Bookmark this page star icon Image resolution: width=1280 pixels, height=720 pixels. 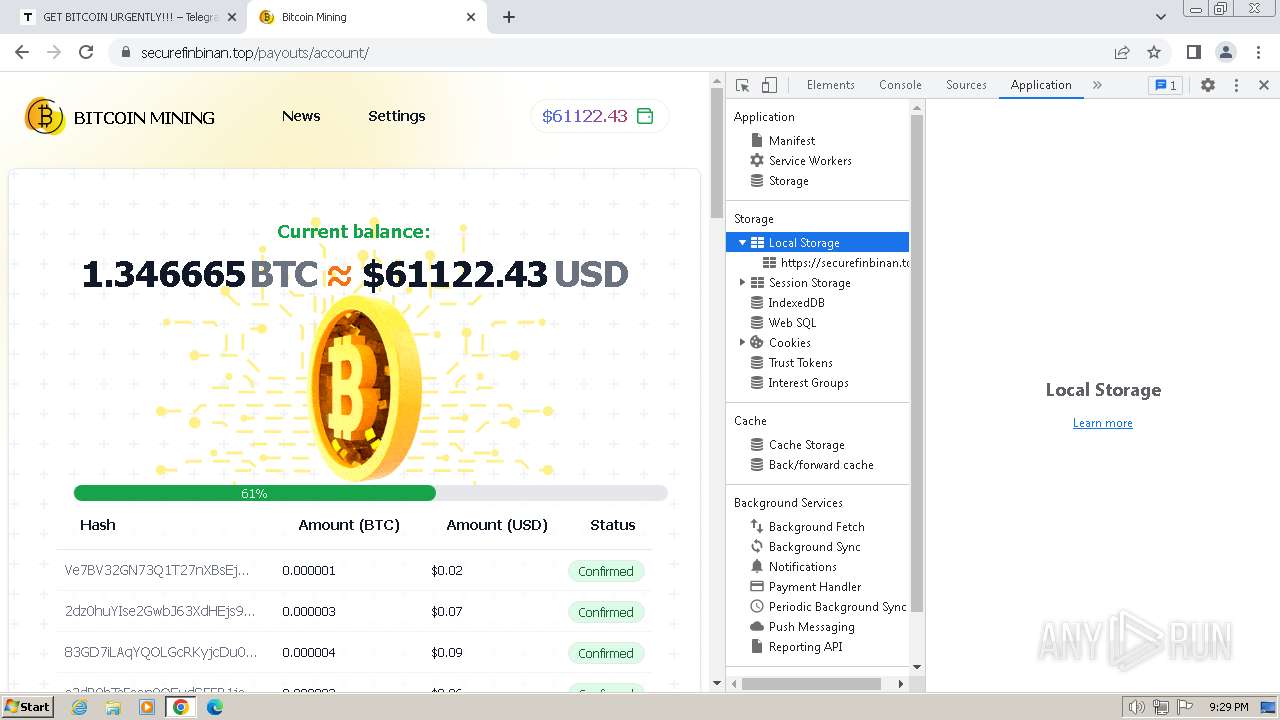[1154, 52]
